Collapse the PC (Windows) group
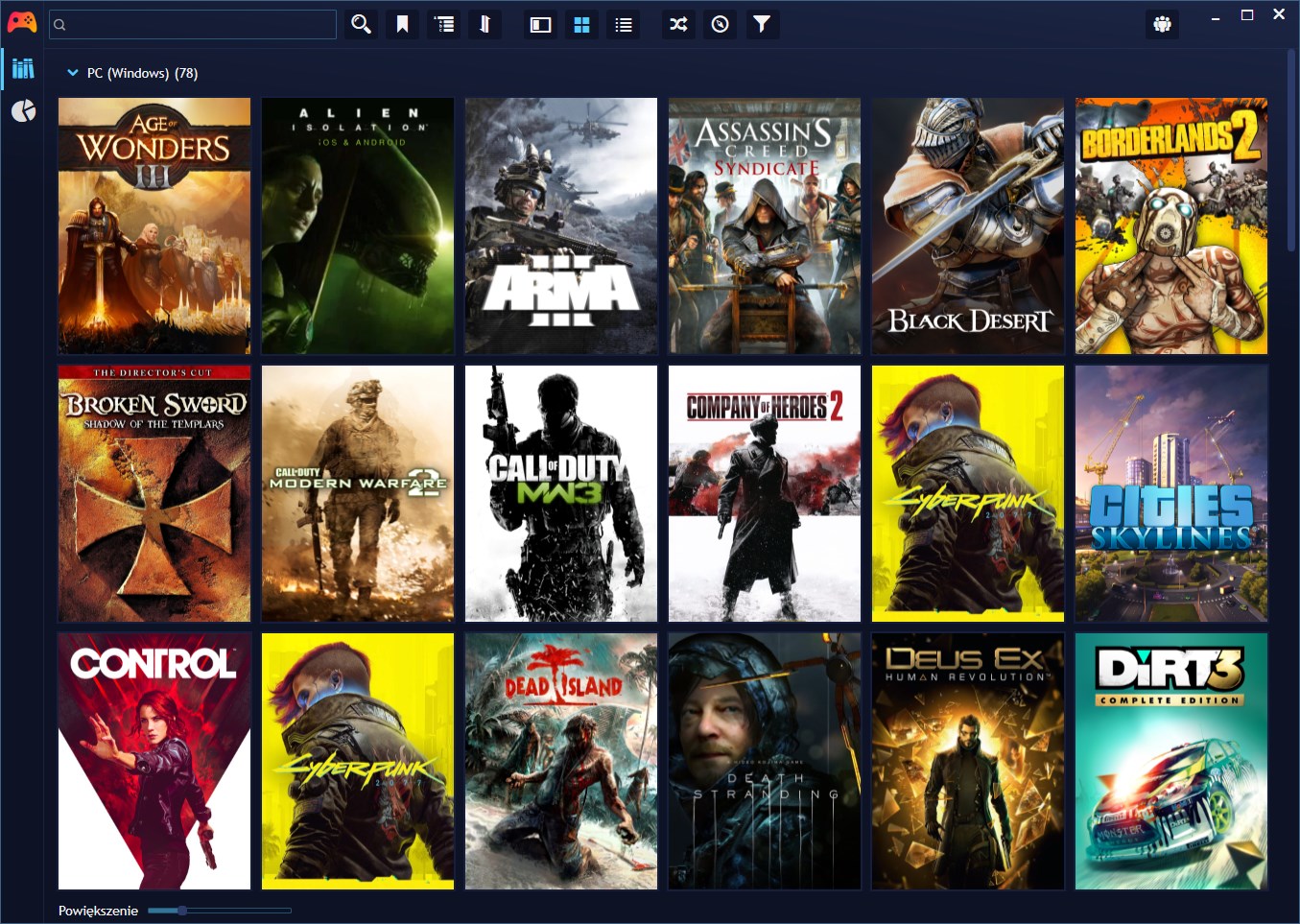 73,73
